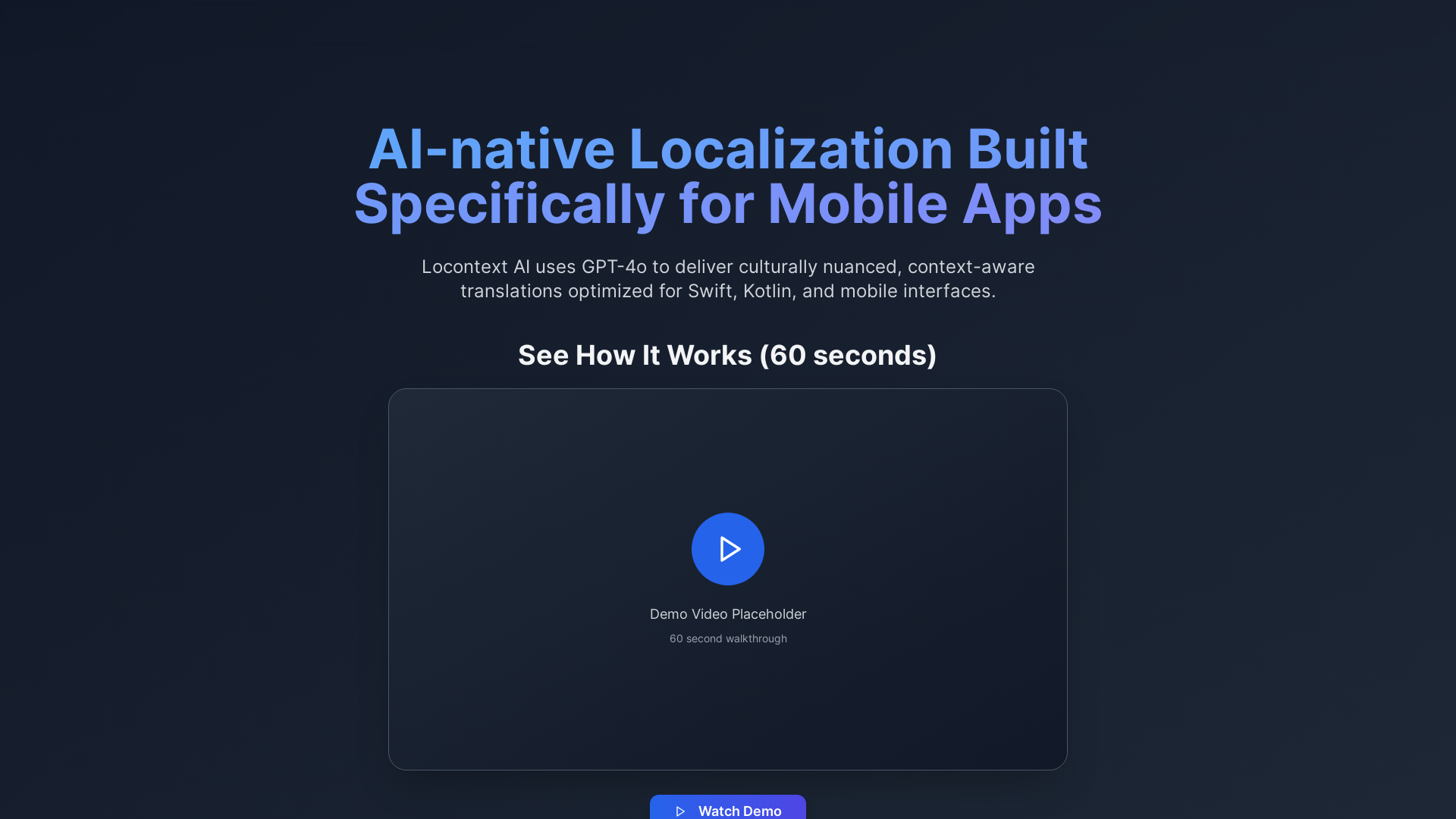The image size is (1456, 819).
Task: Click the Watch Demo button
Action: tap(727, 810)
